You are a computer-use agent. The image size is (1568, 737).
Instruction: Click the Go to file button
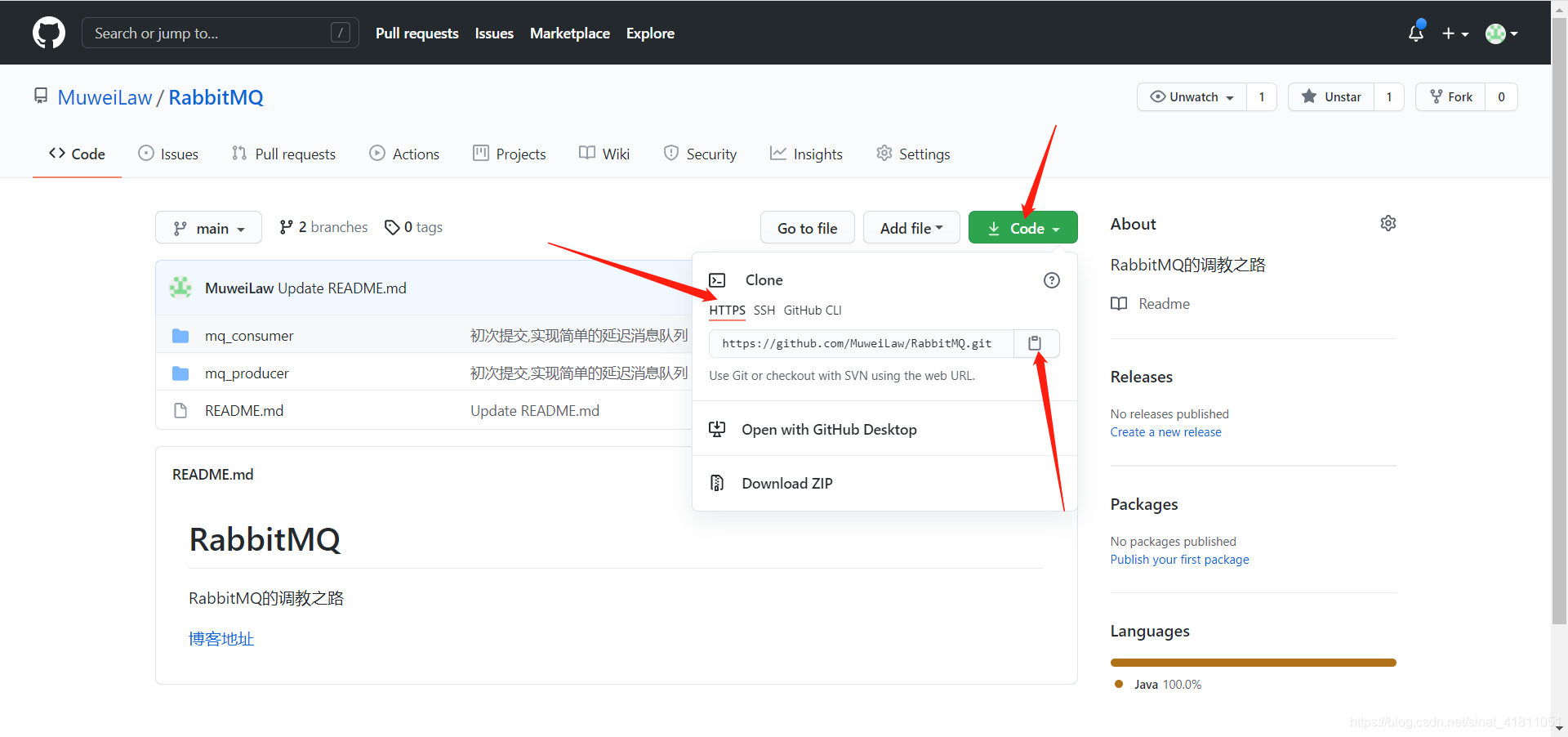pyautogui.click(x=807, y=227)
